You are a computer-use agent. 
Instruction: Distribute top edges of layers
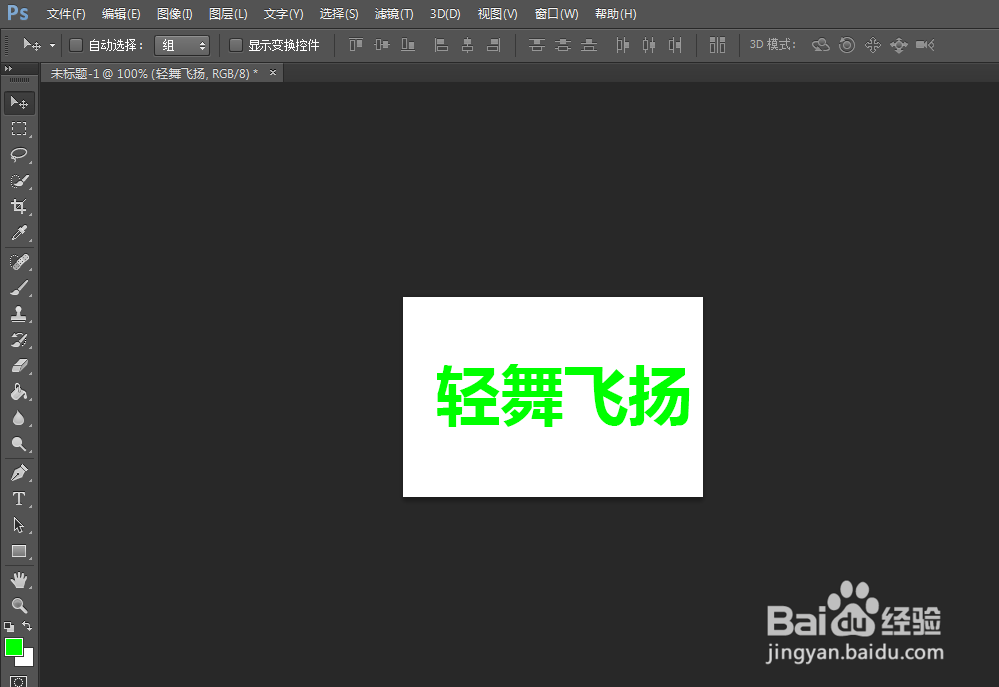pos(536,45)
